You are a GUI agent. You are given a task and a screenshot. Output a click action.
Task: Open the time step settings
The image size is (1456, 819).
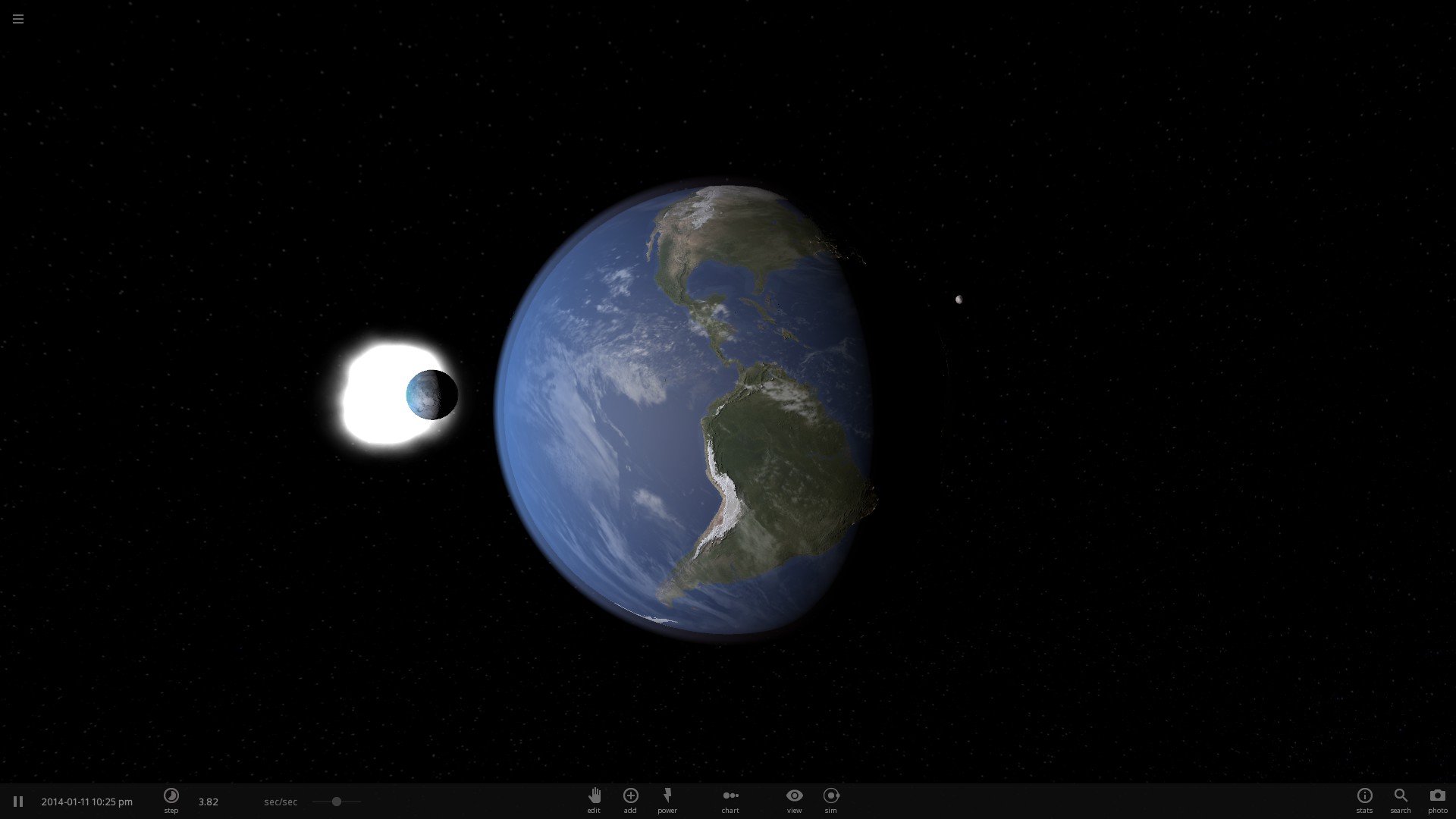tap(171, 799)
